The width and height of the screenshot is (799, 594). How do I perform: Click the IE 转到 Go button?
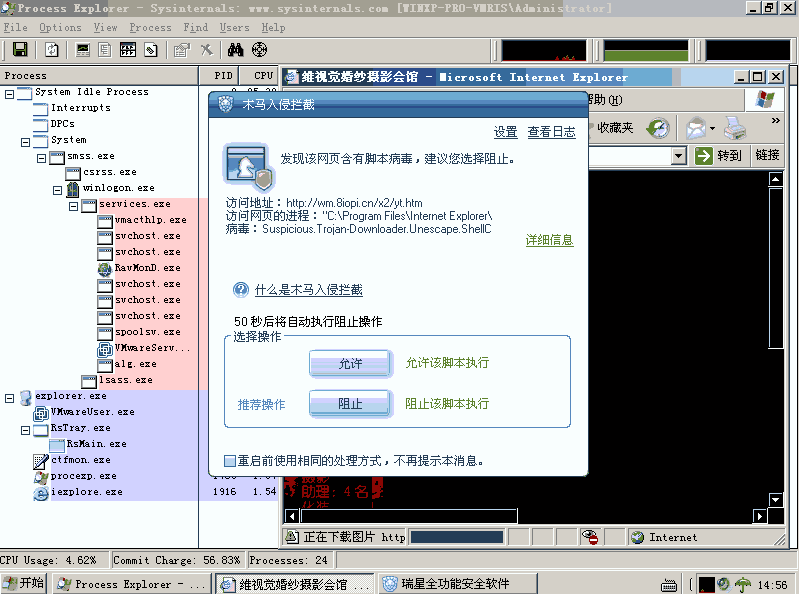pyautogui.click(x=718, y=155)
